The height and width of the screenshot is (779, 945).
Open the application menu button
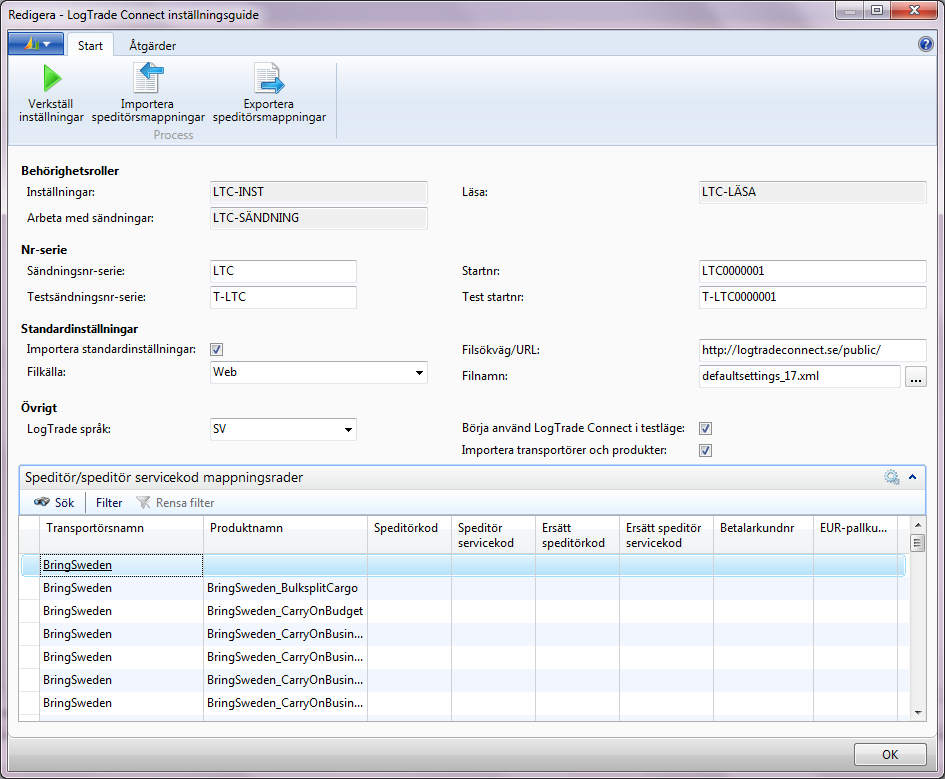(x=36, y=44)
